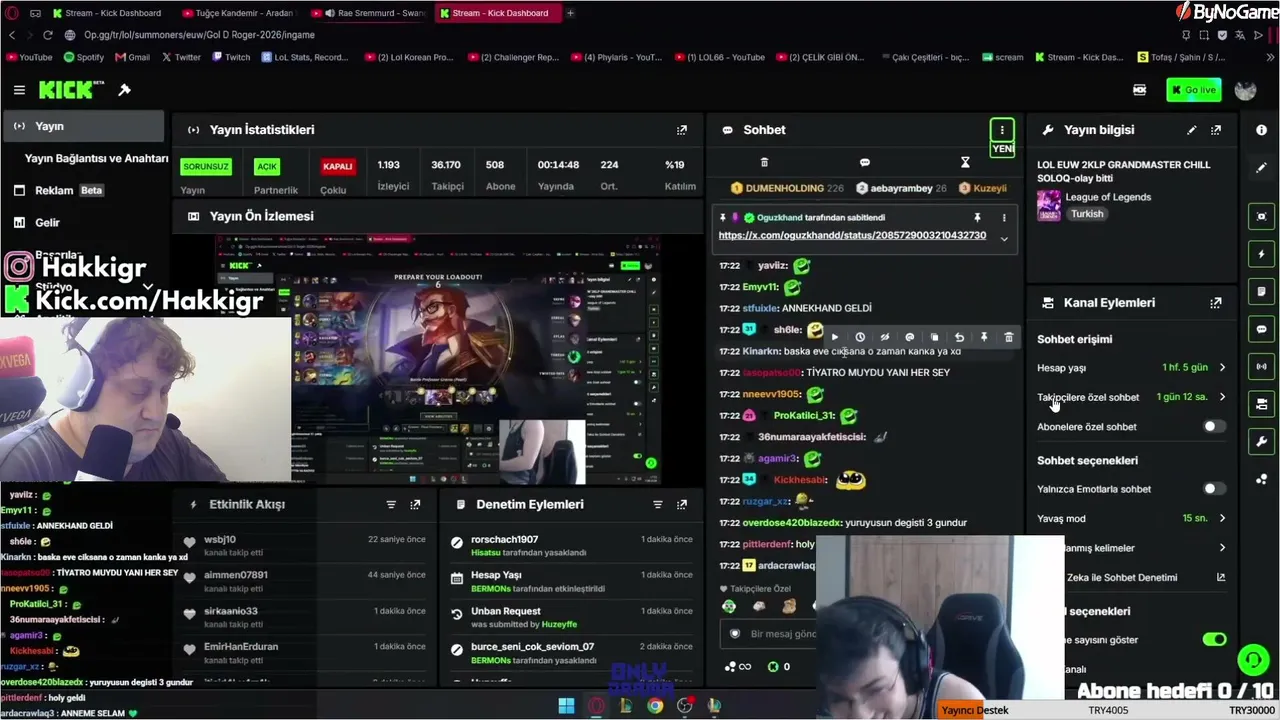Click the moderator hammer icon beside Kick logo
This screenshot has width=1280, height=720.
124,90
